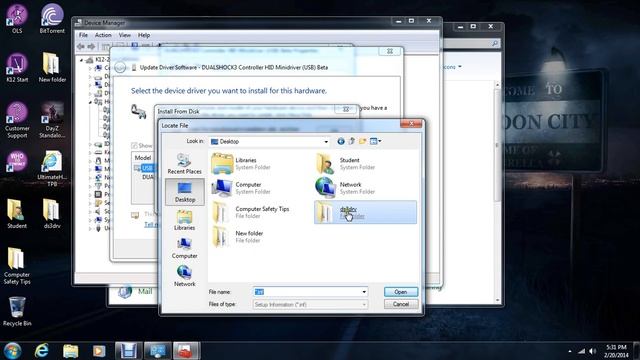Image resolution: width=640 pixels, height=360 pixels.
Task: Open Help menu in Device Manager
Action: pyautogui.click(x=144, y=35)
